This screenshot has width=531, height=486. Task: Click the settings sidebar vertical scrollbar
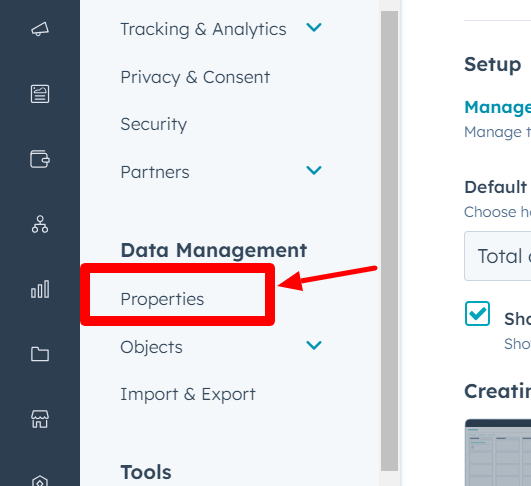coord(389,241)
